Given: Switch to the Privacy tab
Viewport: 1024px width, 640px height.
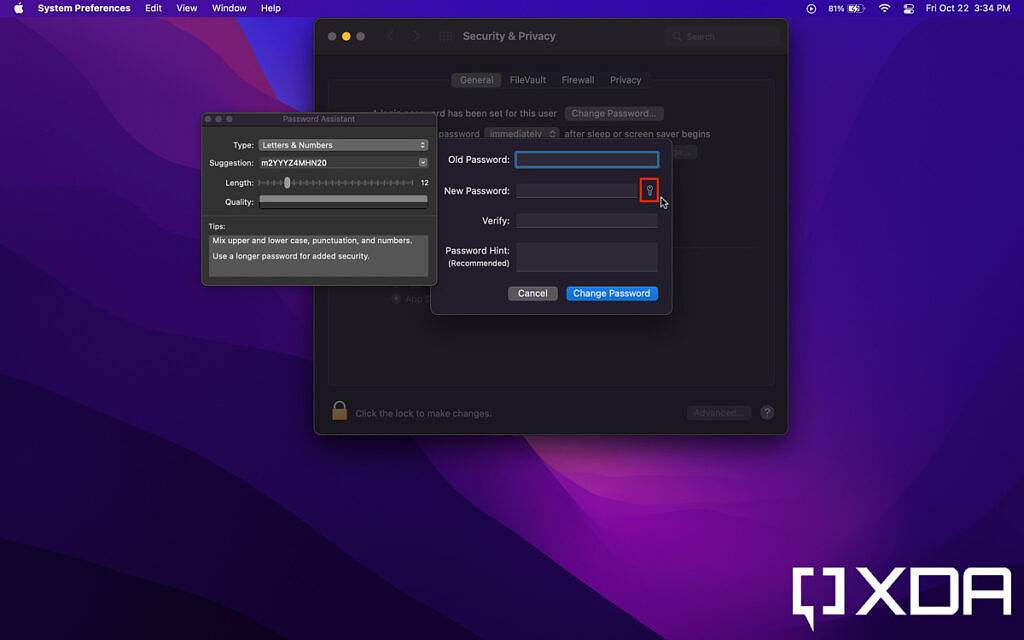Looking at the screenshot, I should 626,80.
